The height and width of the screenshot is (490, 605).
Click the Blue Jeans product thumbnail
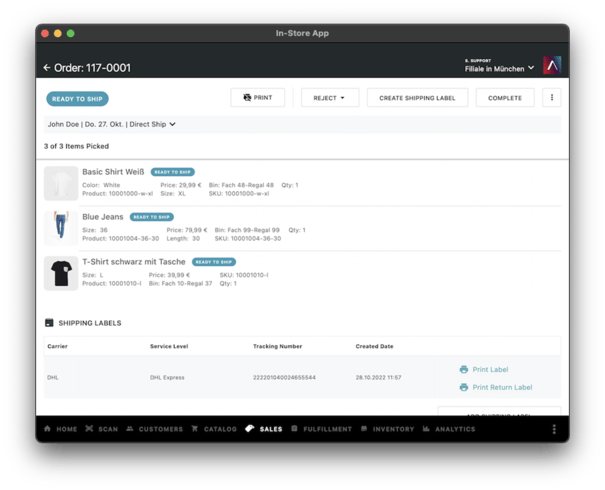pos(61,228)
